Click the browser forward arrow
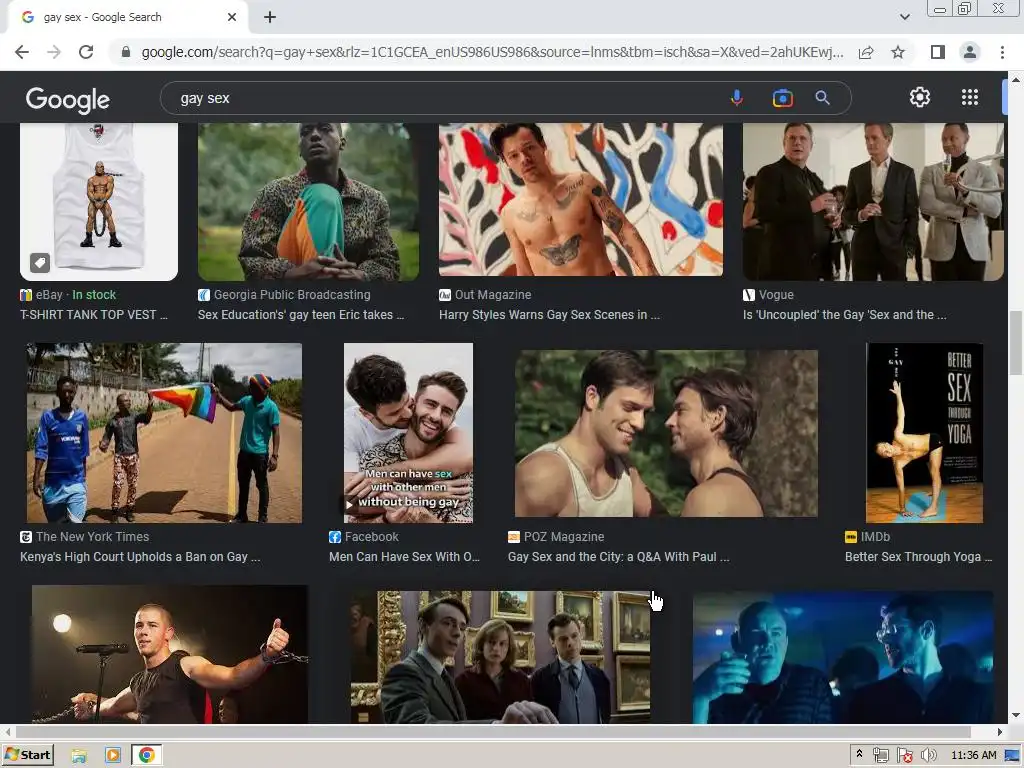Viewport: 1024px width, 768px height. (x=54, y=52)
